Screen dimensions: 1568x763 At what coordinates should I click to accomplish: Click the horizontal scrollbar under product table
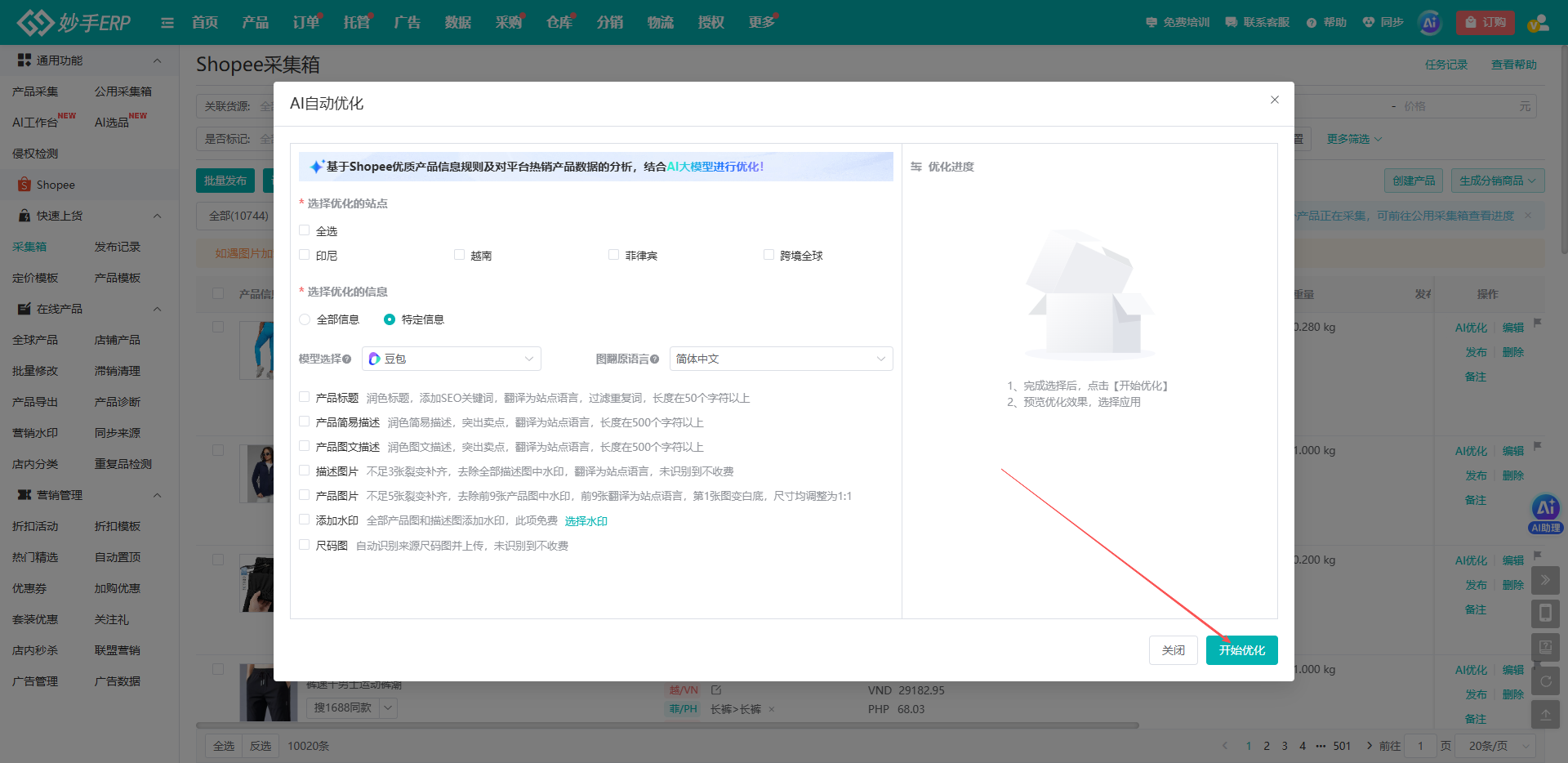(x=667, y=725)
